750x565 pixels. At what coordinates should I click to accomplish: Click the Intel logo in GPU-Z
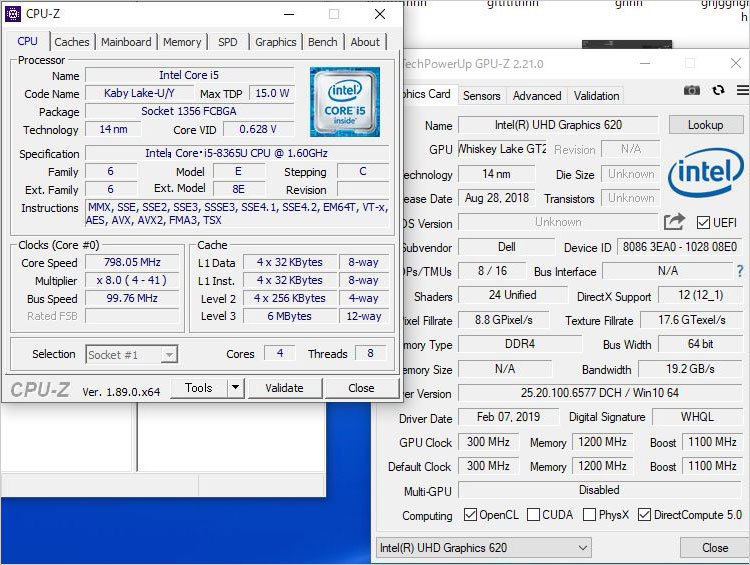706,172
